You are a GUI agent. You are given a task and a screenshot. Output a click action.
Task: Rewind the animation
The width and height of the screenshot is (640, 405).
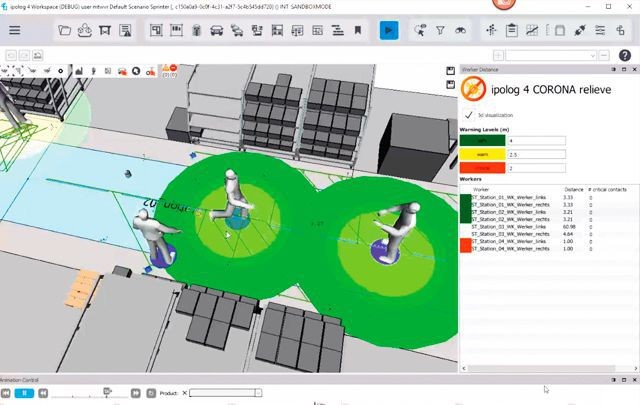(43, 393)
